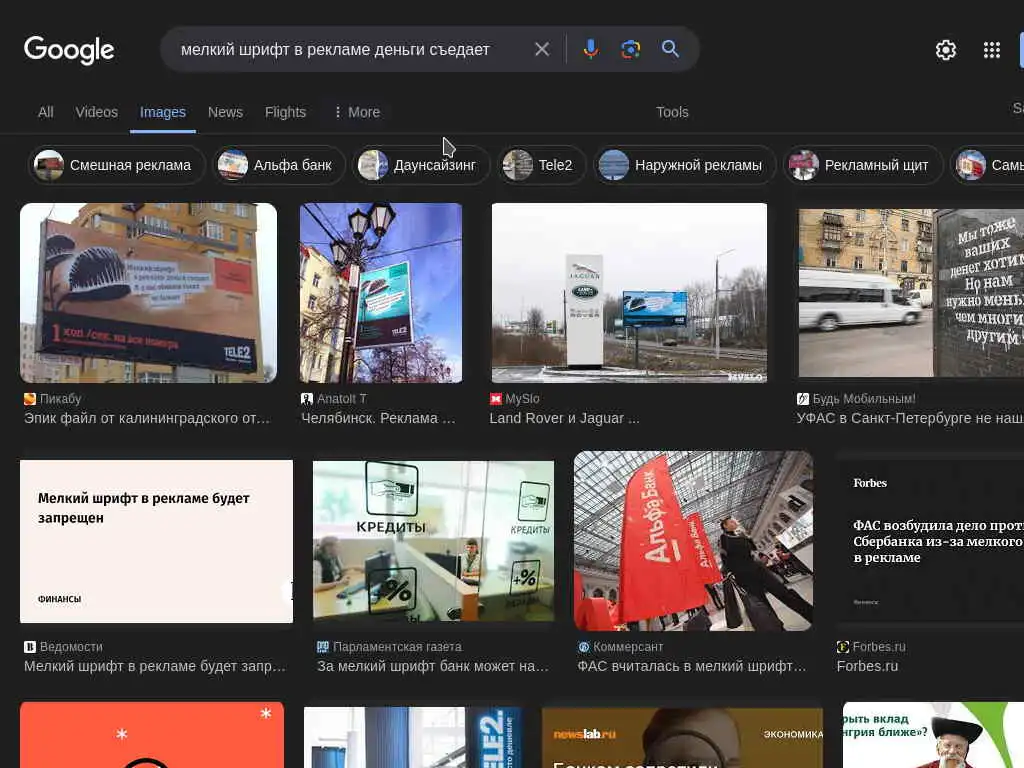Image resolution: width=1024 pixels, height=768 pixels.
Task: Click the Пикабу favicon icon
Action: tap(30, 398)
